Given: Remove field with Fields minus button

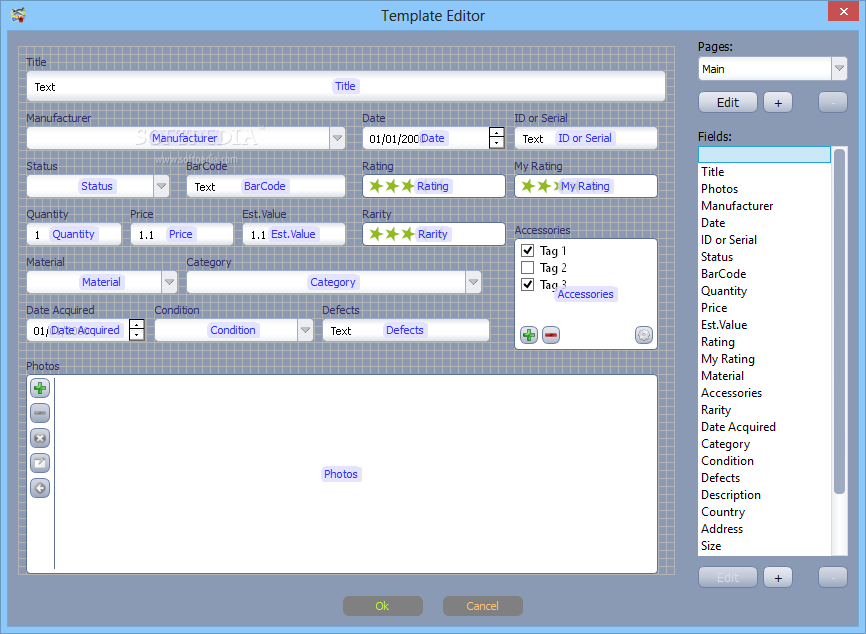Looking at the screenshot, I should pyautogui.click(x=832, y=578).
